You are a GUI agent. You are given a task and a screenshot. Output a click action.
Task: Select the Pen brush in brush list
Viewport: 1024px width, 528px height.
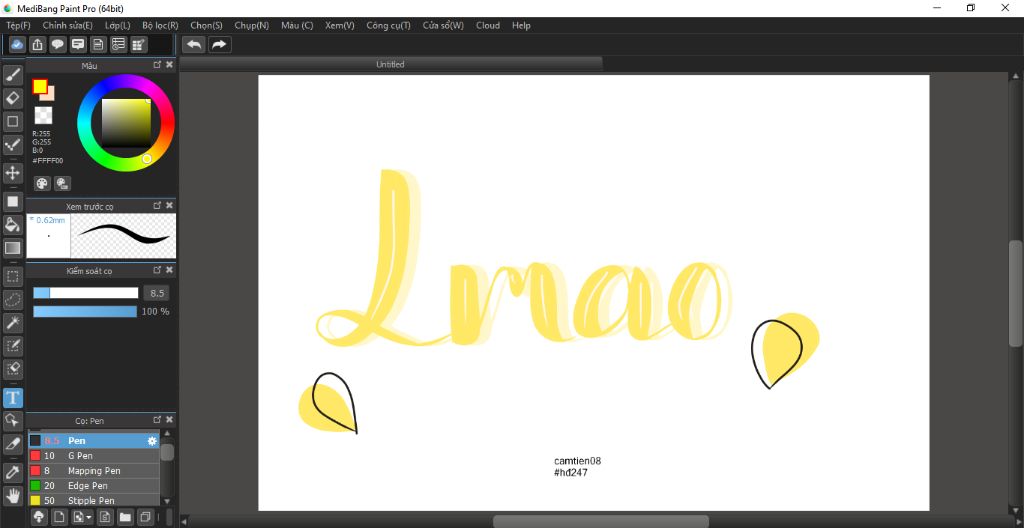[x=94, y=440]
